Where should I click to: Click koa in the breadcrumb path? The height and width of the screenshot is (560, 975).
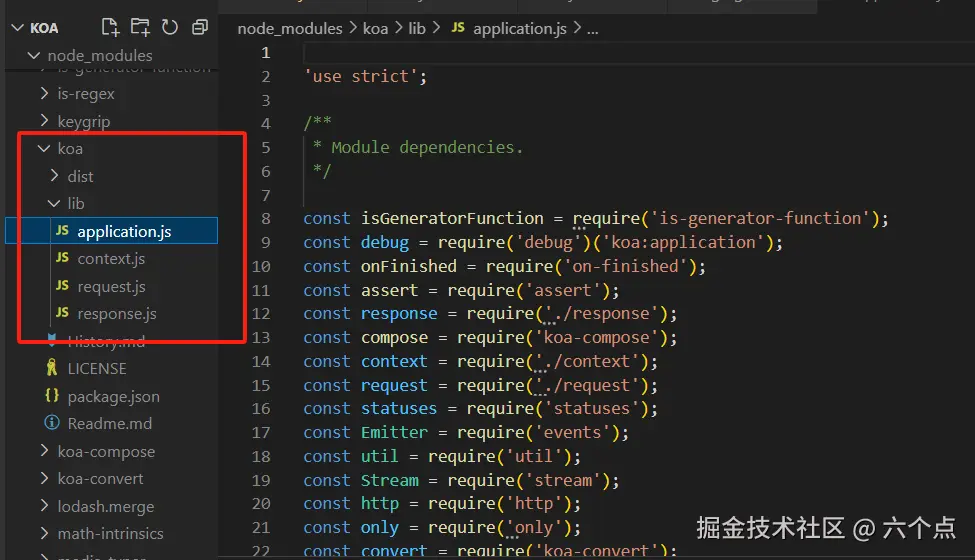point(376,29)
